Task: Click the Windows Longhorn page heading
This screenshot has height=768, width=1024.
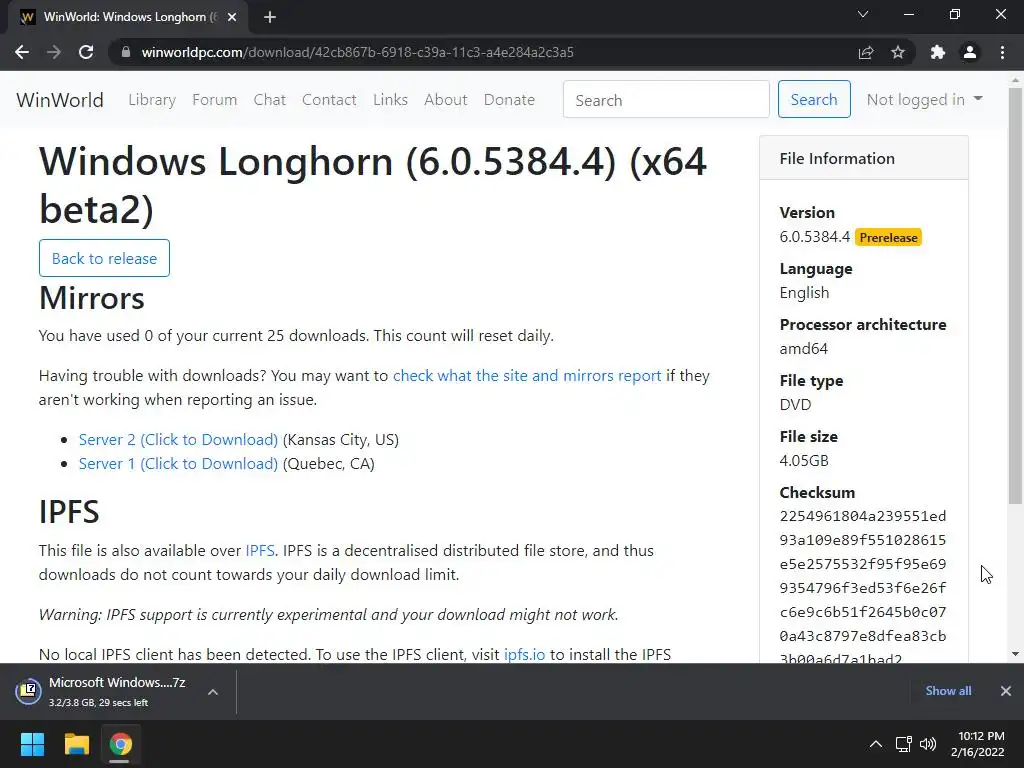Action: (373, 185)
